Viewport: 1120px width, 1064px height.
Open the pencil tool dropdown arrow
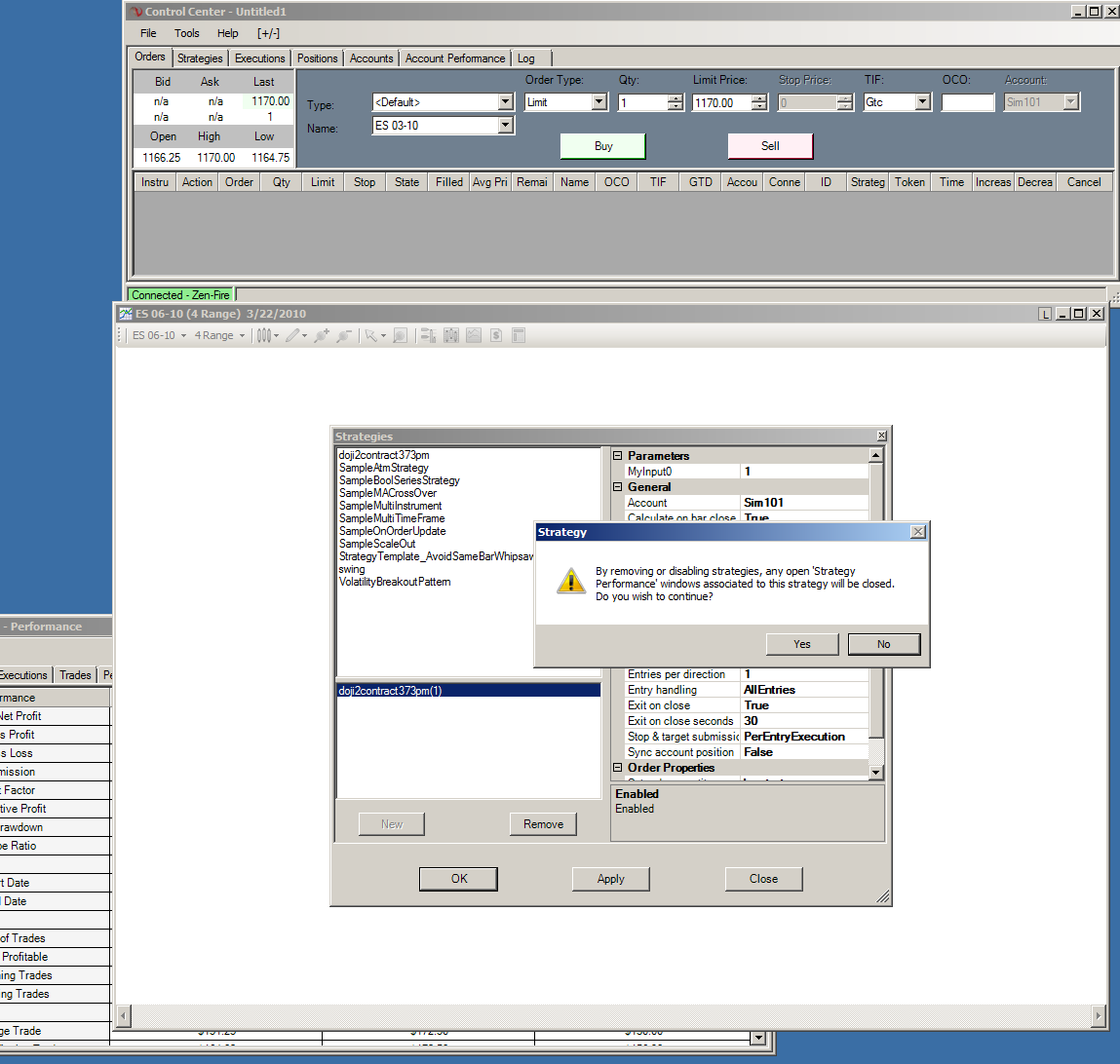pos(305,335)
